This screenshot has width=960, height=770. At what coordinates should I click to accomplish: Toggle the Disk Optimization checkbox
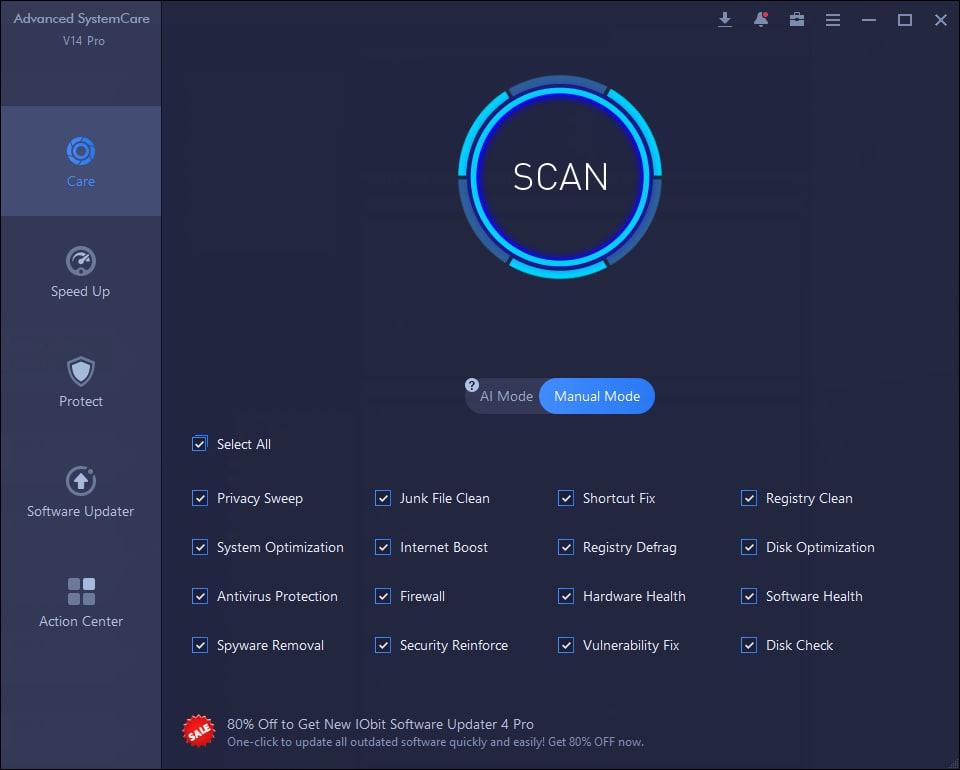point(749,547)
